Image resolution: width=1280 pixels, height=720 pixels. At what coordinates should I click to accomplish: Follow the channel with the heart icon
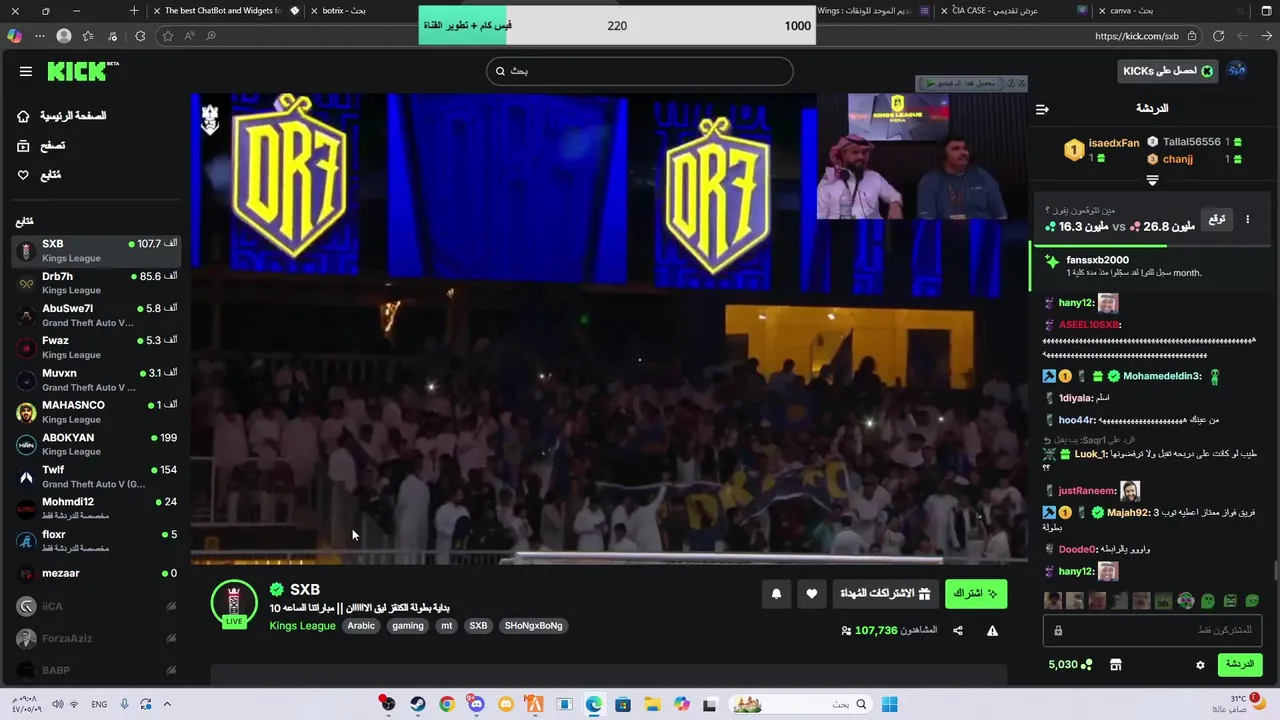coord(811,594)
